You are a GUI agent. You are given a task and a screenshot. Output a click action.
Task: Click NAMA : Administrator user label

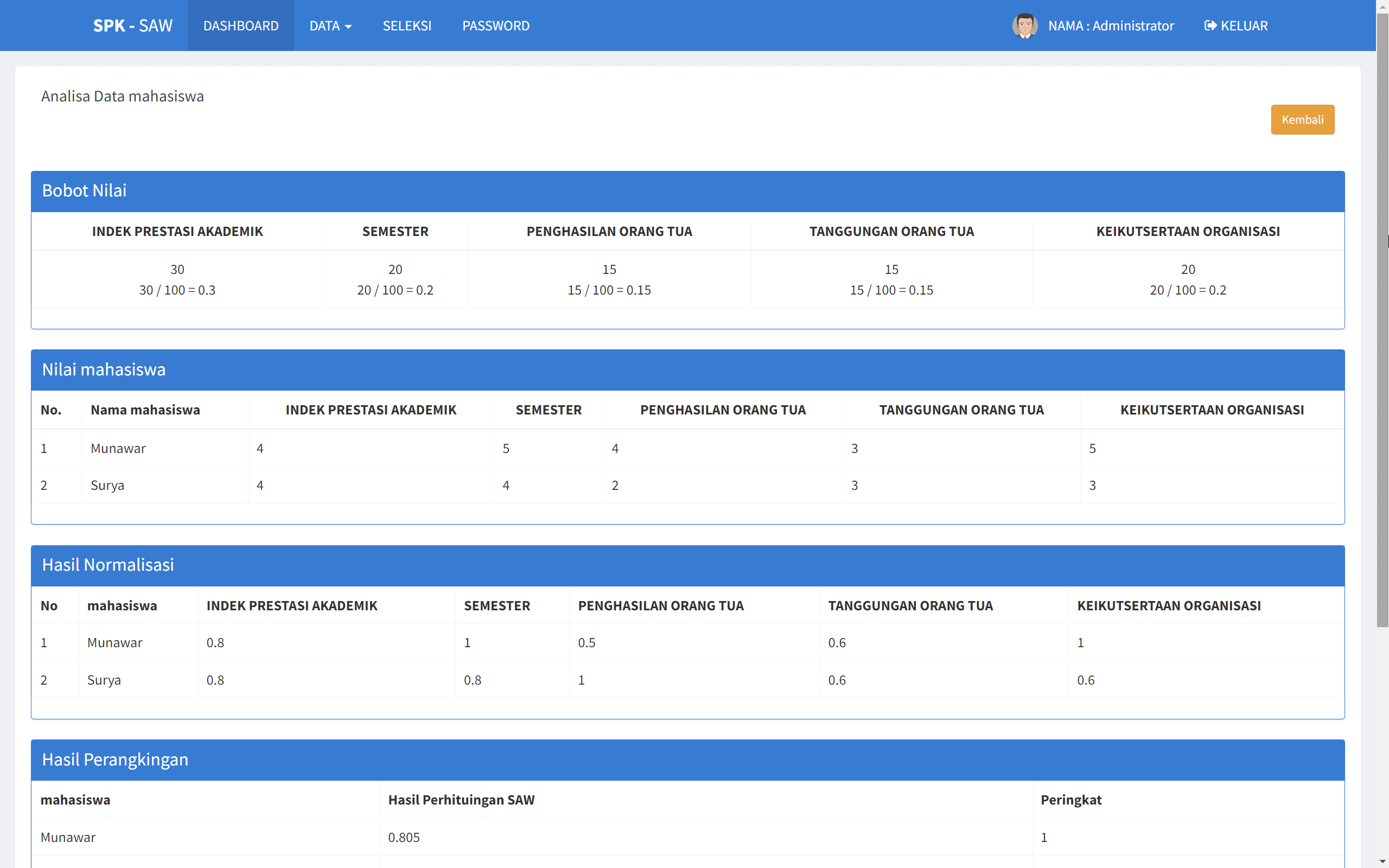point(1111,26)
